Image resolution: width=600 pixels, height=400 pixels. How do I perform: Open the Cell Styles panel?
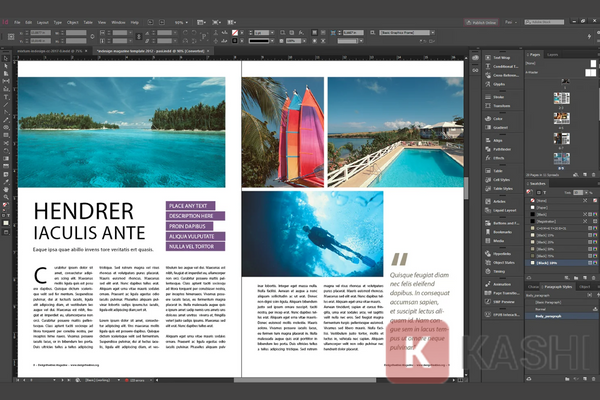[x=502, y=180]
